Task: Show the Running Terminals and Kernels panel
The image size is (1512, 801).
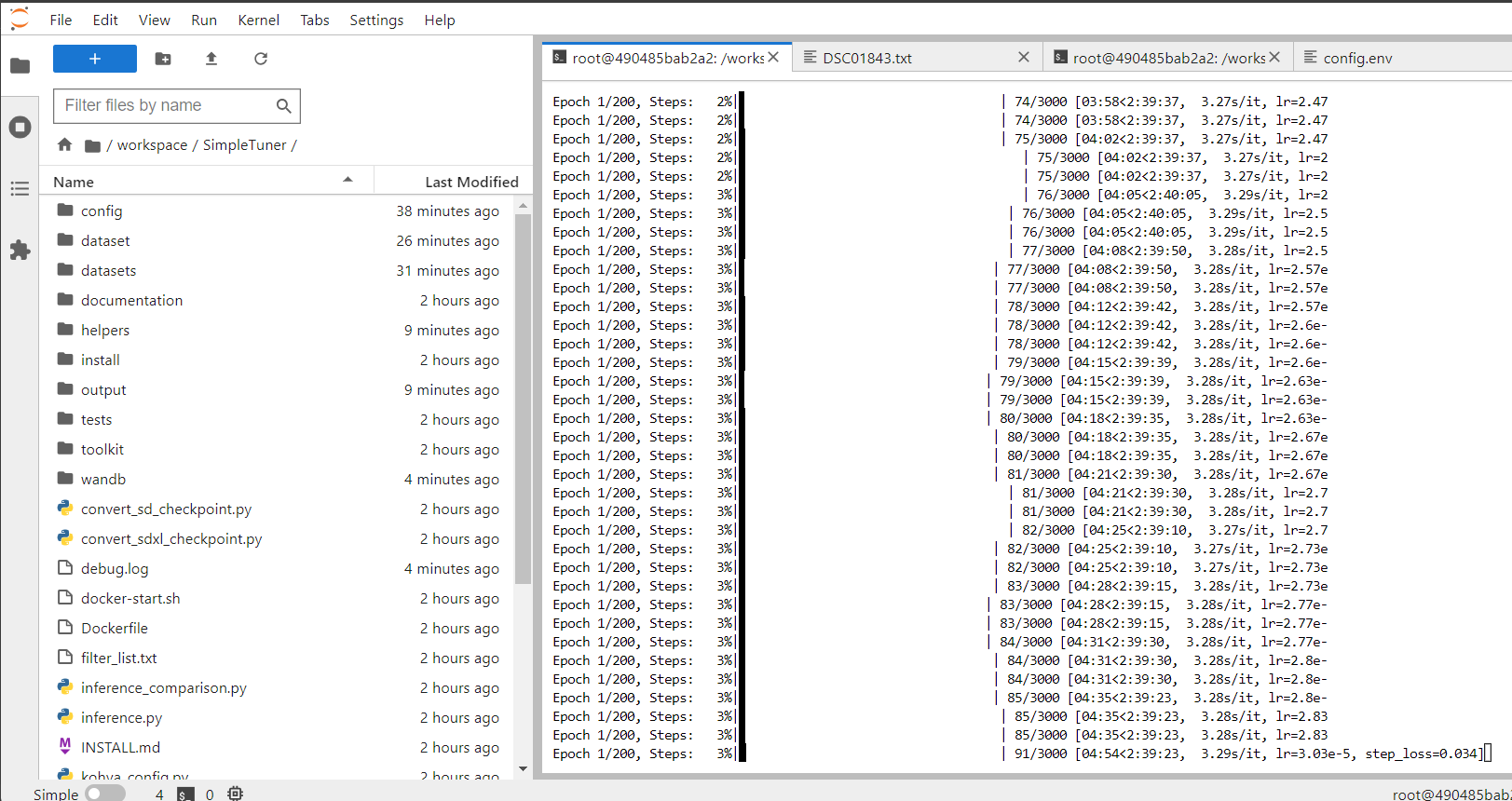Action: pyautogui.click(x=20, y=127)
